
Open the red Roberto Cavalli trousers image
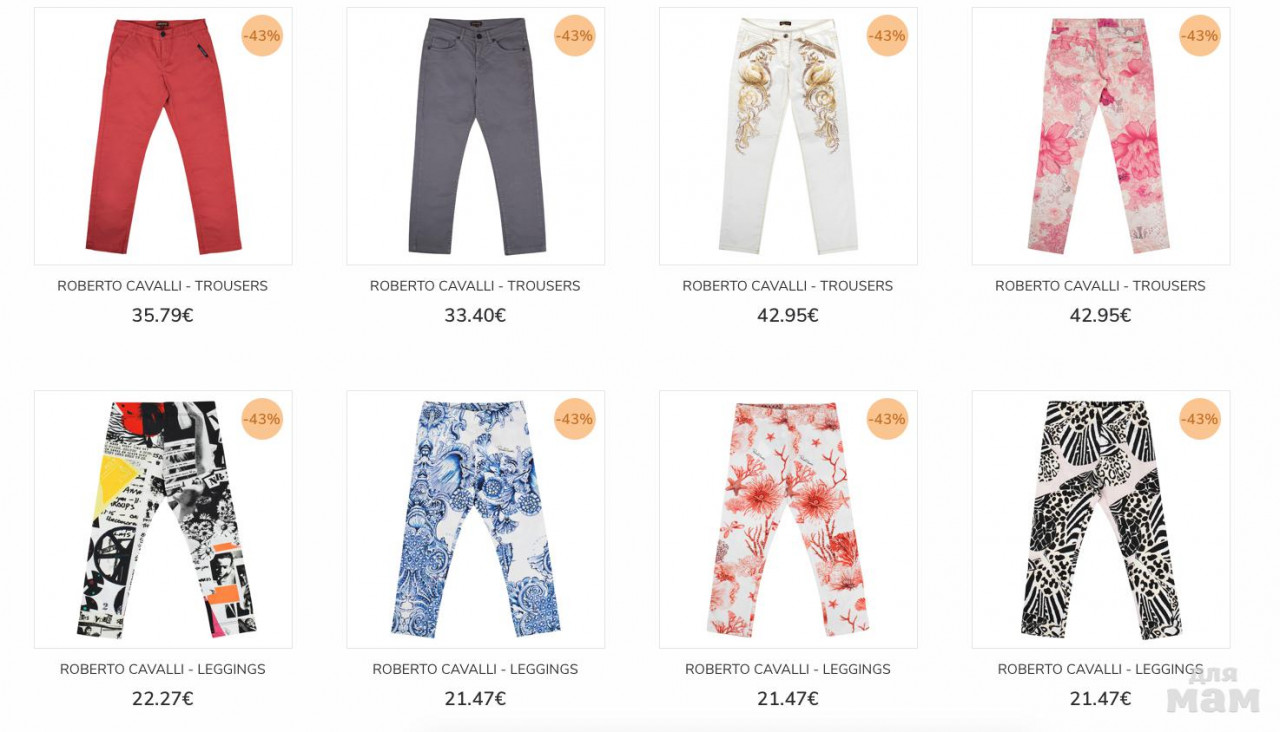pos(163,136)
